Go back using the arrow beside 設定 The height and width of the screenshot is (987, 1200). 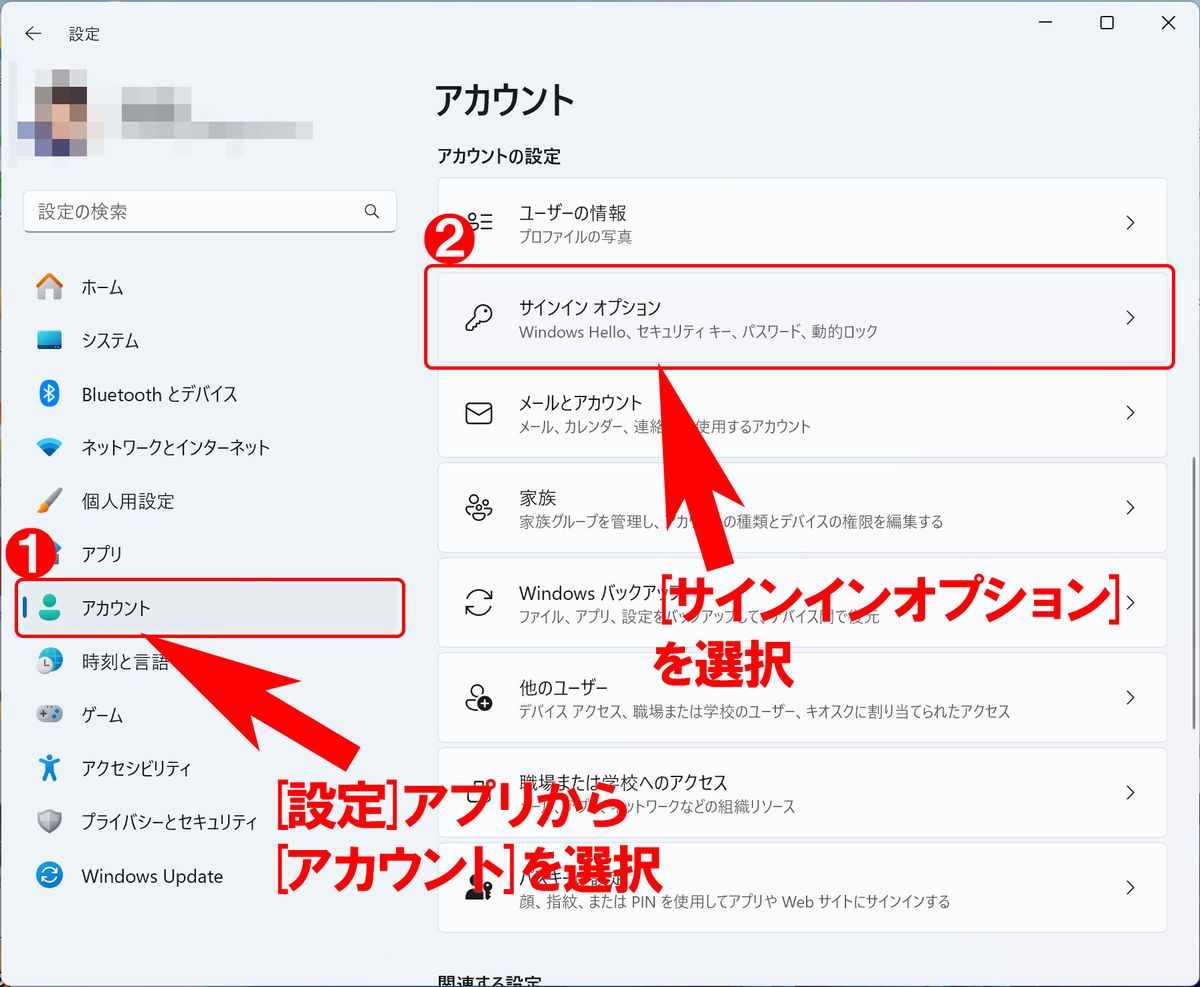pos(33,33)
